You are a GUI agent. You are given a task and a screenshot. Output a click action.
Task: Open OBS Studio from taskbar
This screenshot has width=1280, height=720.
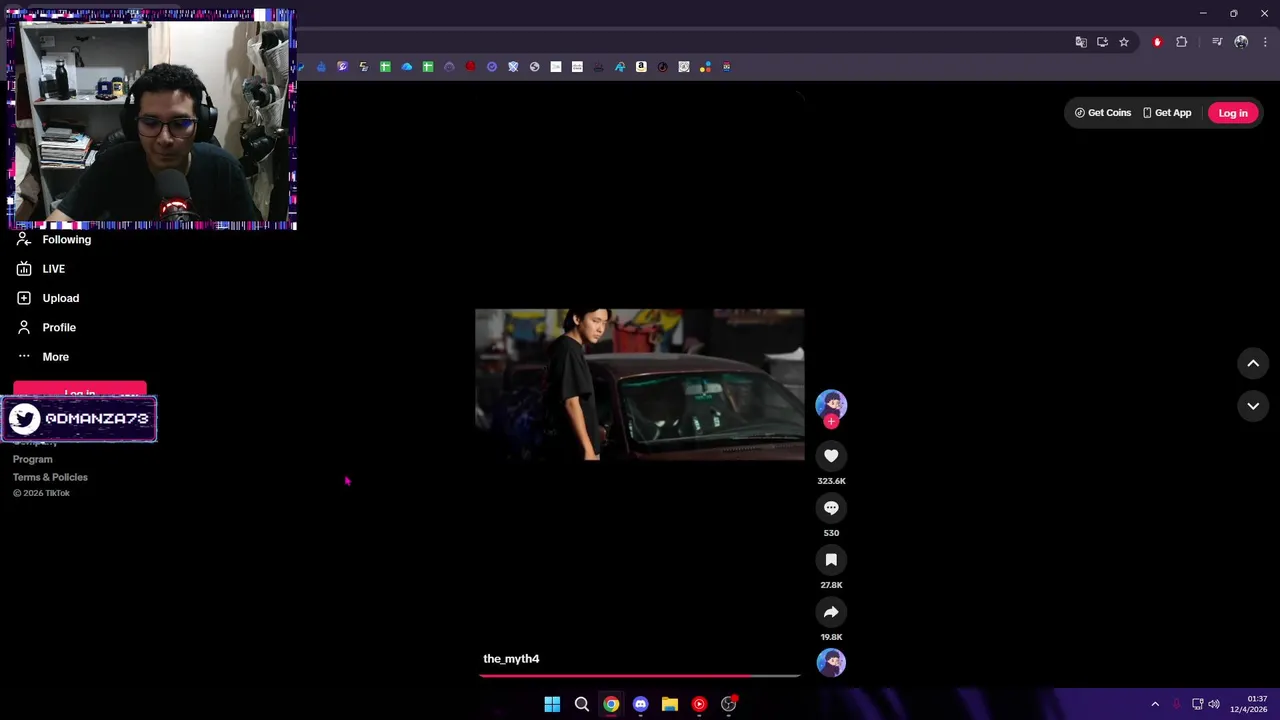pos(729,704)
